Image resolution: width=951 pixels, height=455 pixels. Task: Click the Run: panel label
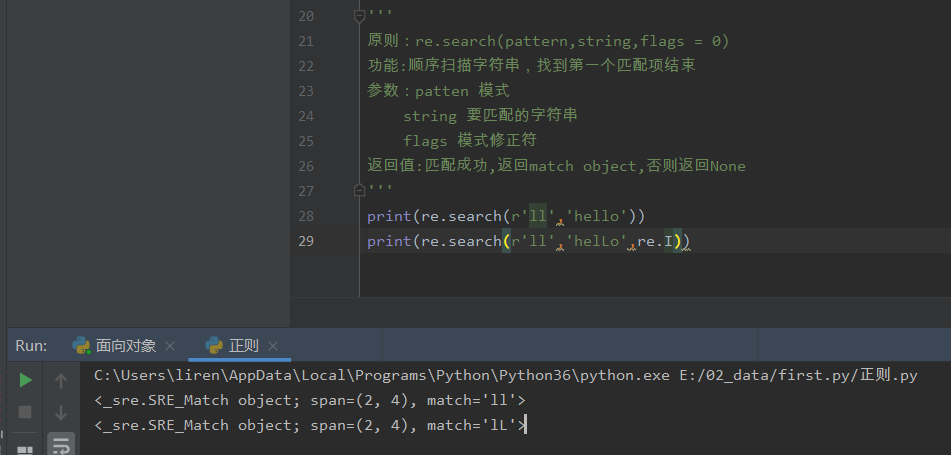[x=31, y=346]
